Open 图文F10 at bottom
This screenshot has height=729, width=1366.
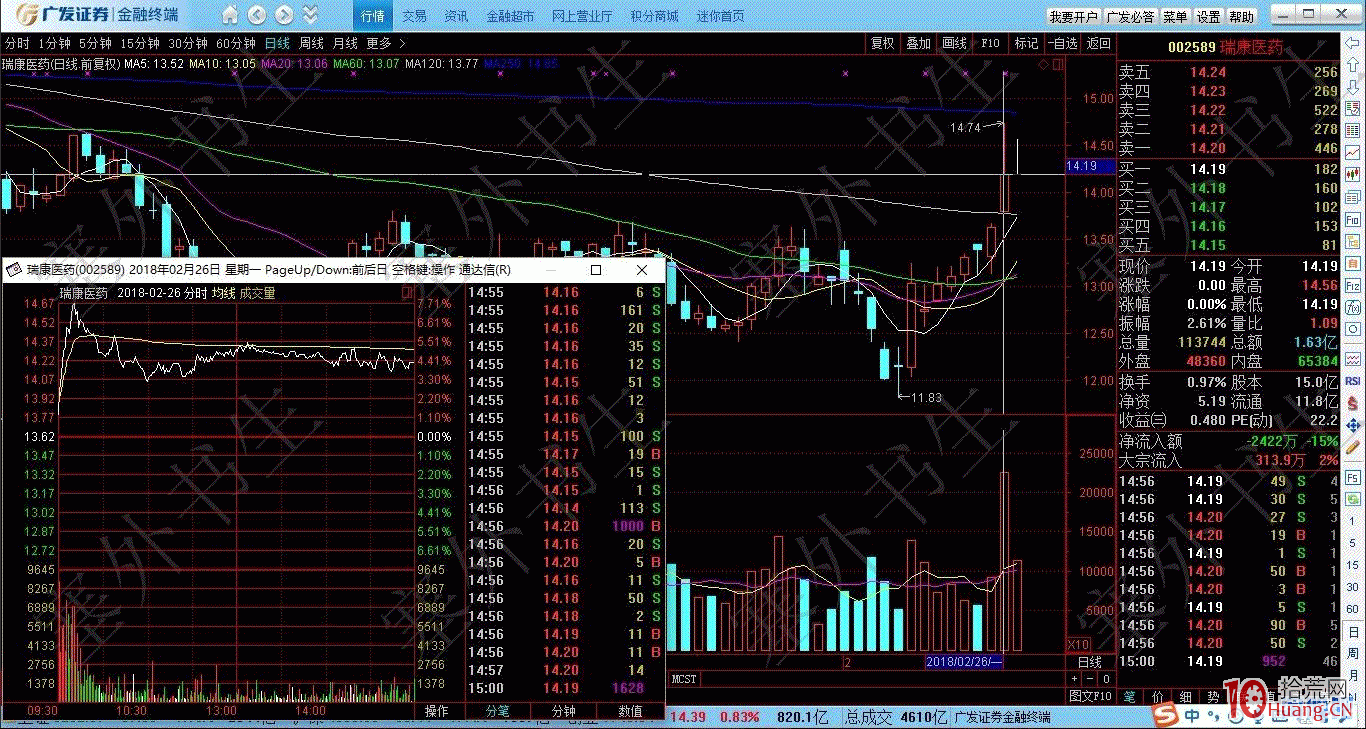[x=1091, y=696]
